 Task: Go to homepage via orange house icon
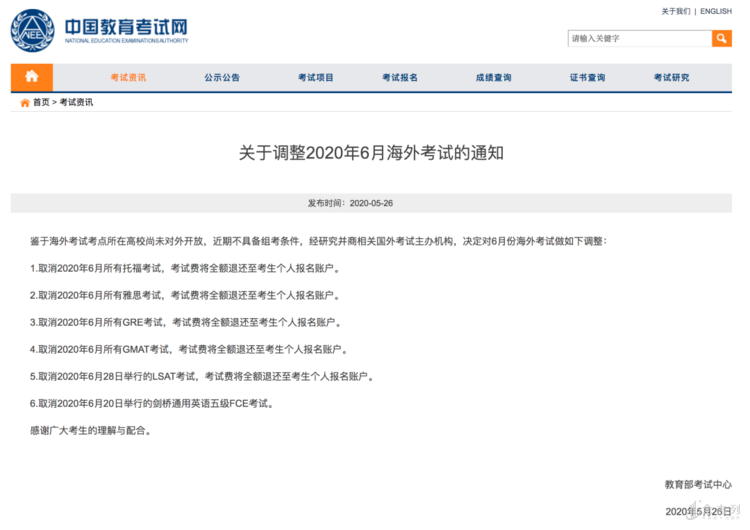(x=32, y=77)
